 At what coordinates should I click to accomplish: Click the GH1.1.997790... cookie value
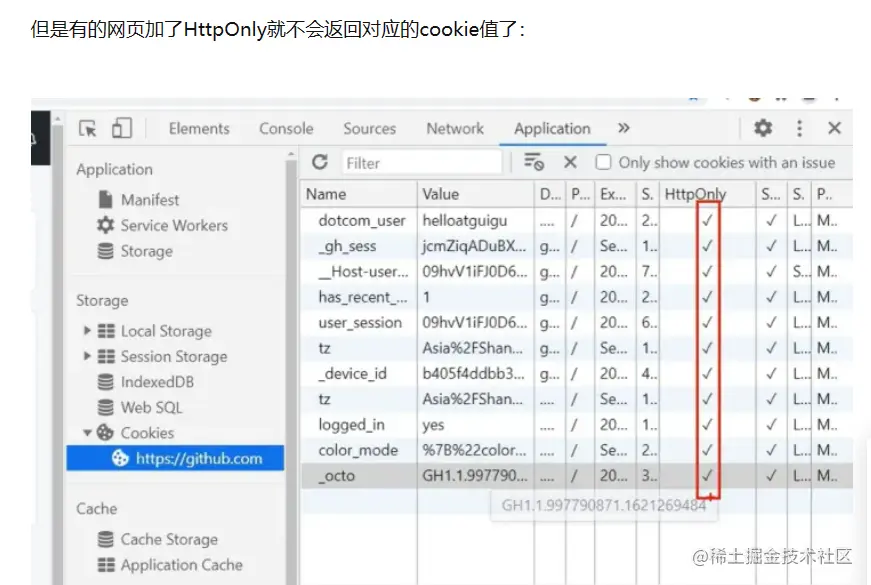click(475, 476)
